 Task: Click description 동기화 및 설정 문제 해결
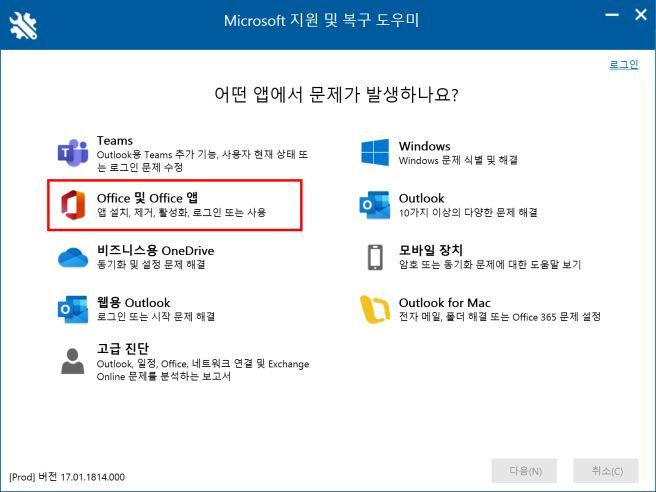[151, 264]
